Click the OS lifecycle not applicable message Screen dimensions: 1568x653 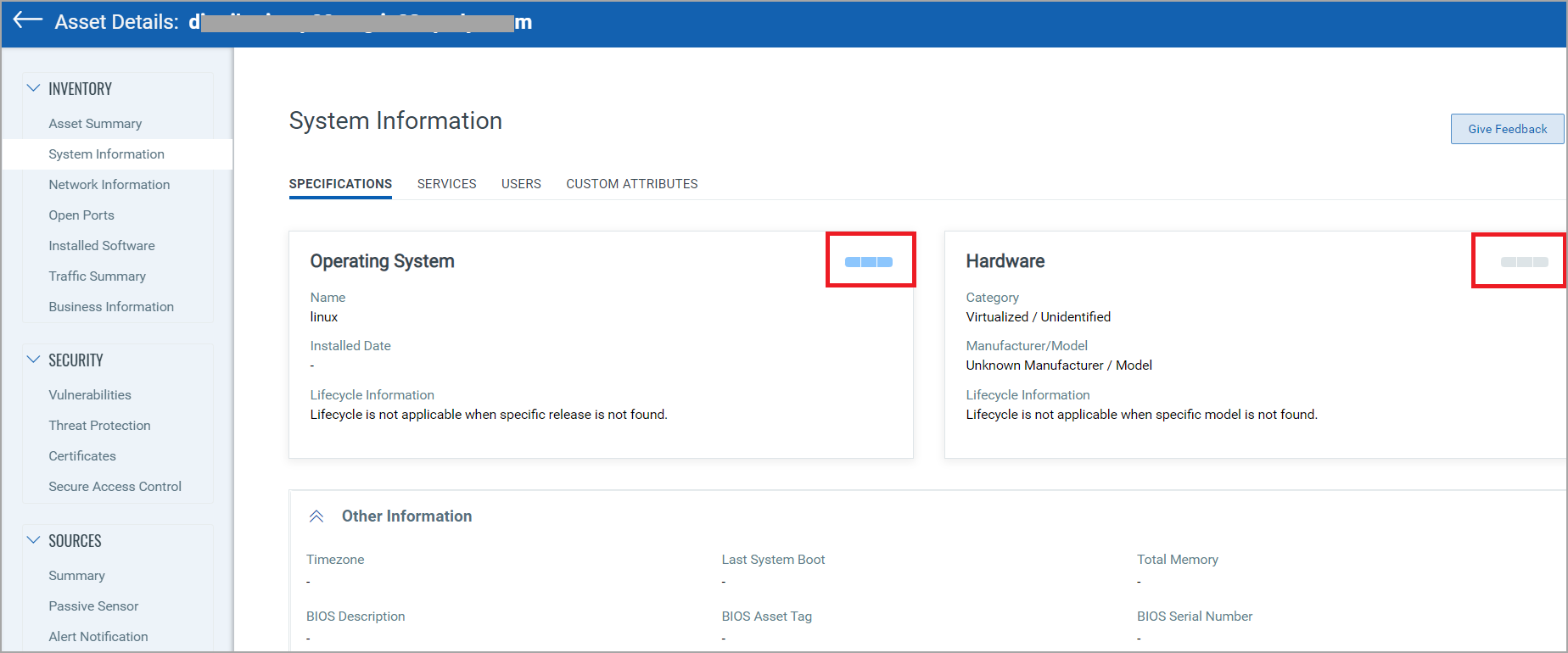(489, 415)
